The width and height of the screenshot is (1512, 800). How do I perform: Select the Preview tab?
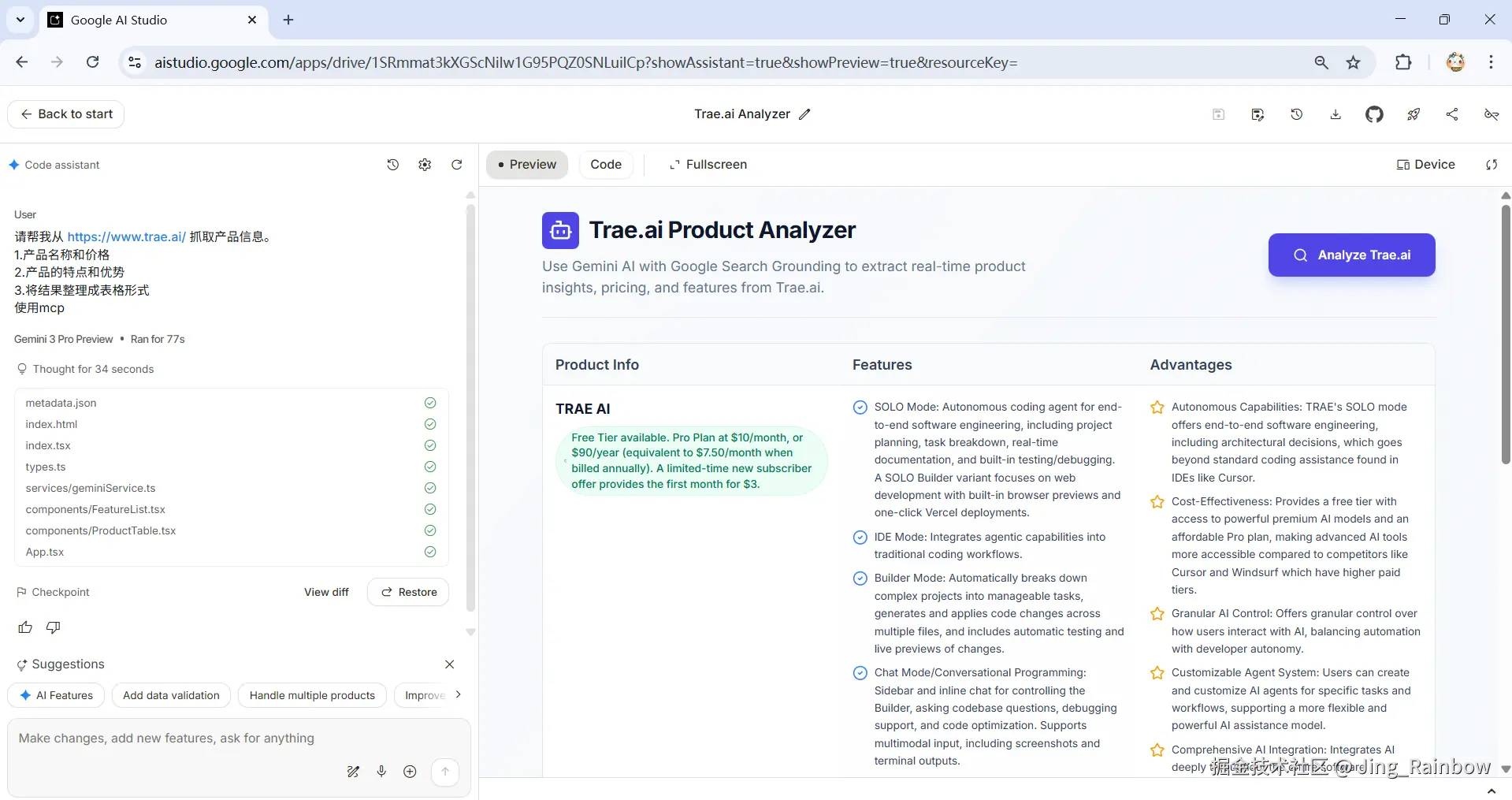click(526, 165)
